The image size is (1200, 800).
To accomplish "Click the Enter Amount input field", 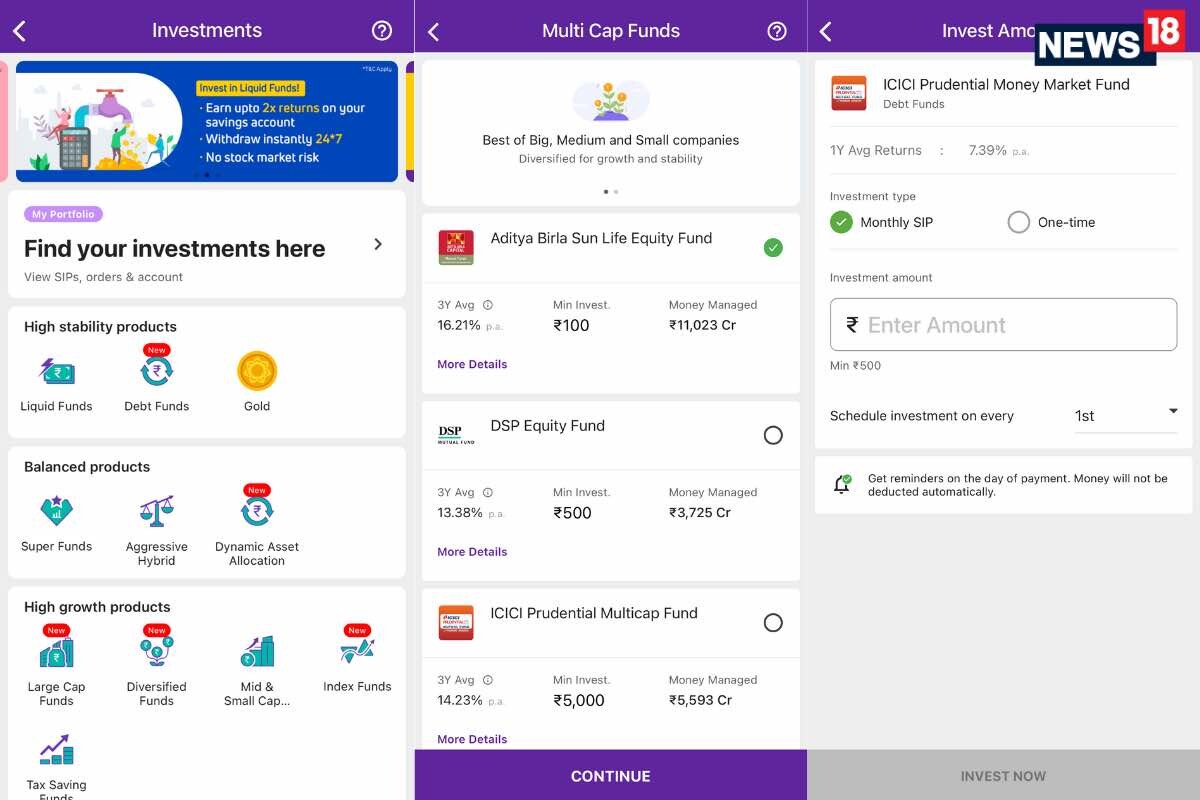I will point(1003,324).
